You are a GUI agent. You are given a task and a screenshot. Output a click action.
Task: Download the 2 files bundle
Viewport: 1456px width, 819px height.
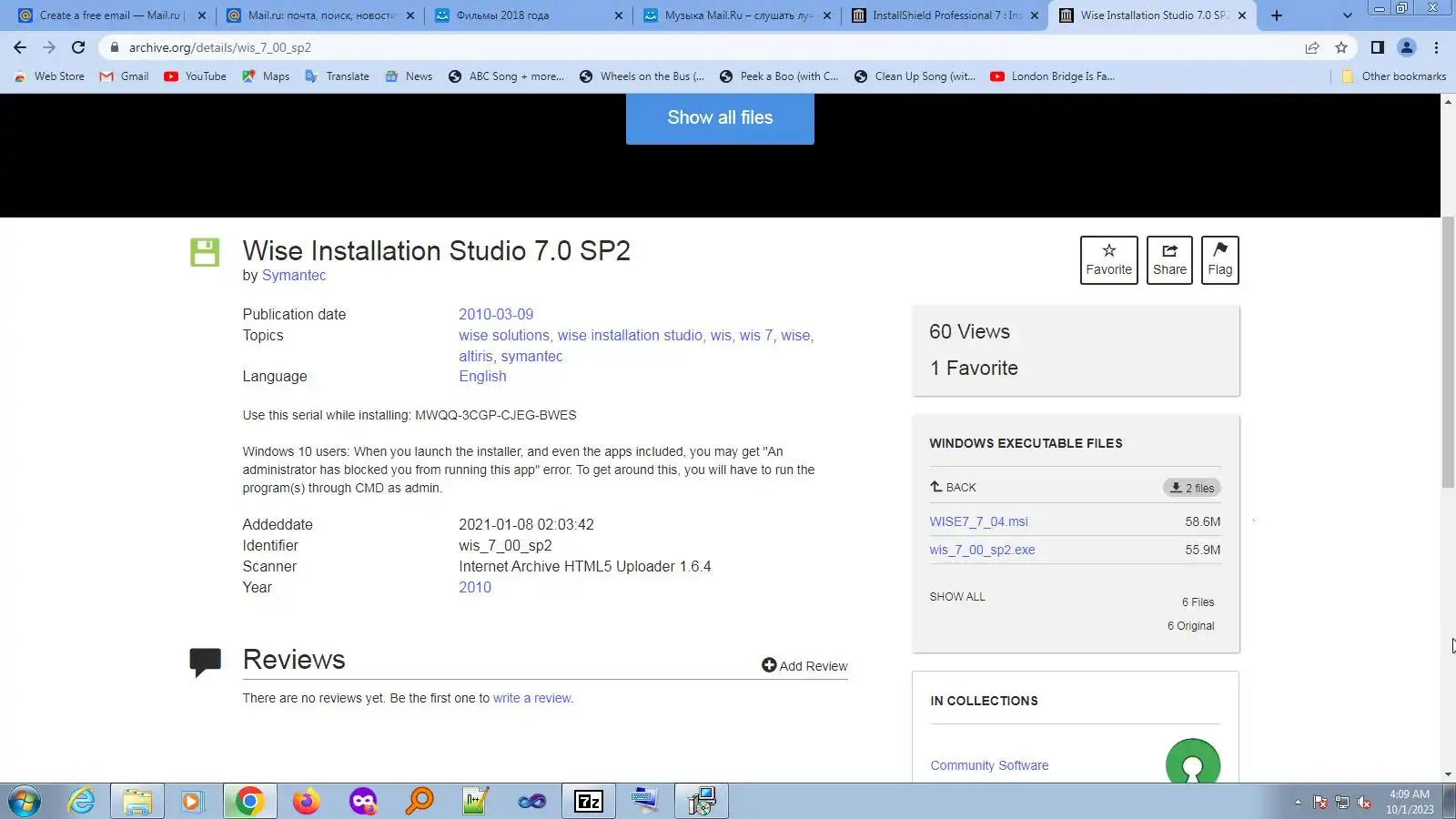1192,488
